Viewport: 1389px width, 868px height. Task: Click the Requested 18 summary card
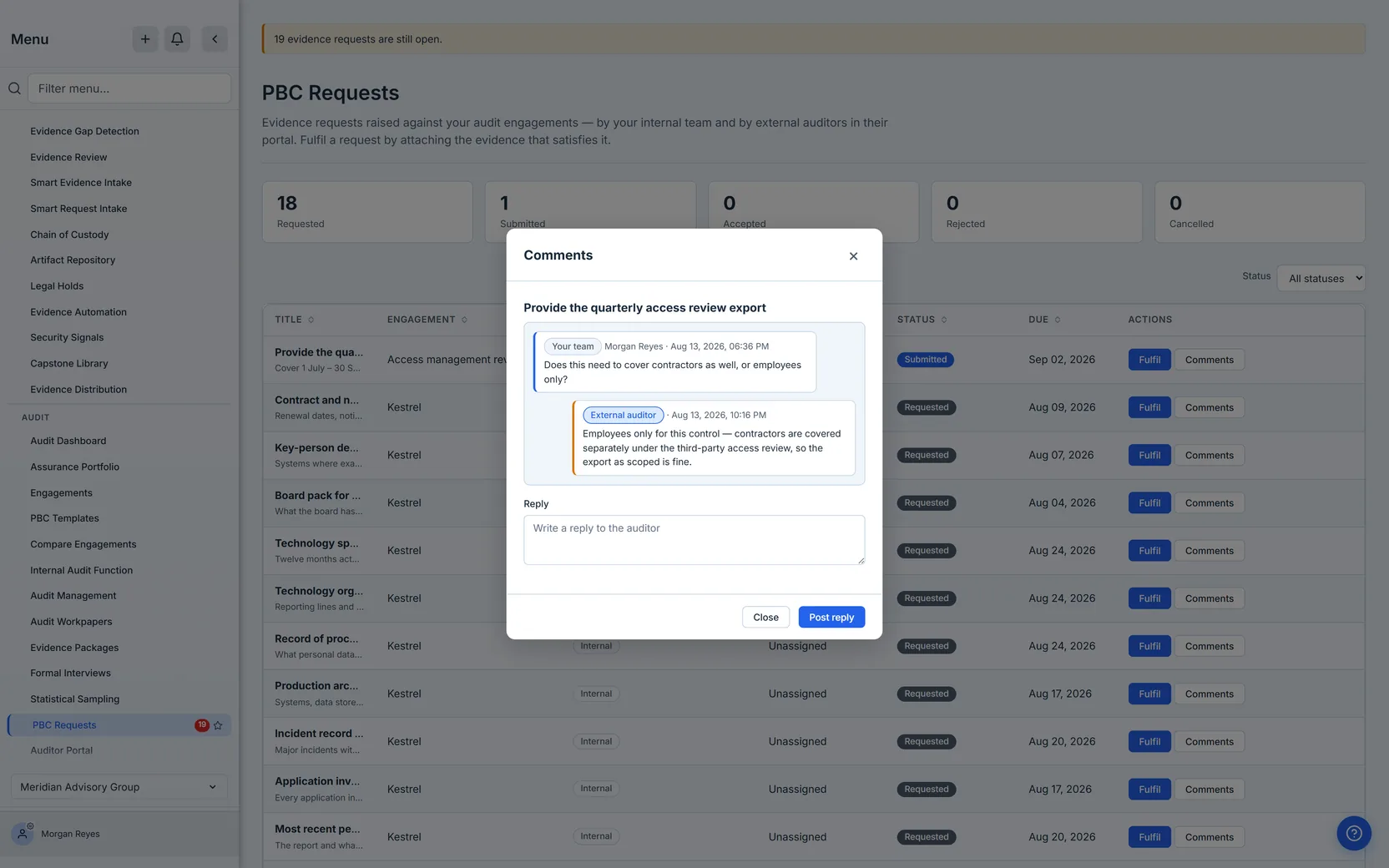(367, 212)
